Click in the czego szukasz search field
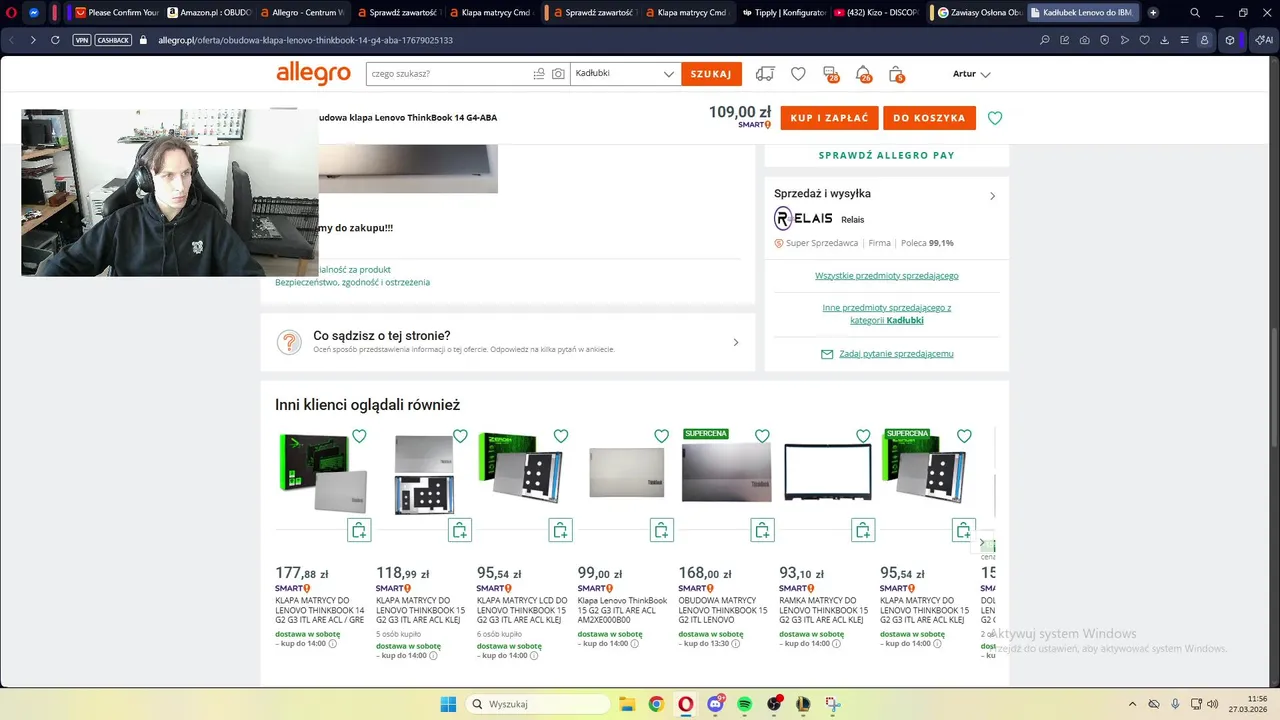 tap(448, 74)
